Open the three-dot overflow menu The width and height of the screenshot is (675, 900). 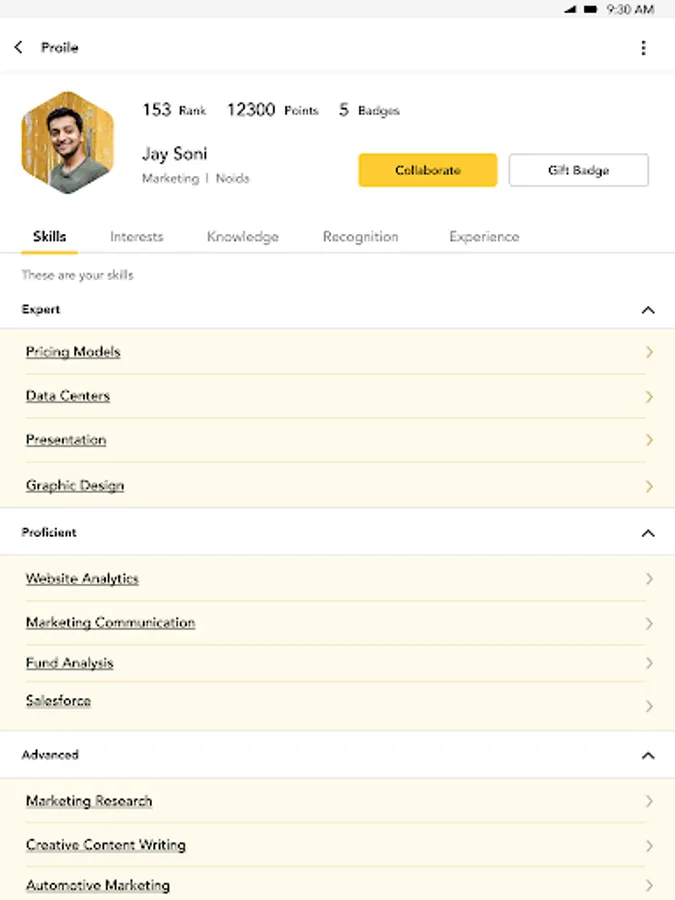click(x=643, y=48)
